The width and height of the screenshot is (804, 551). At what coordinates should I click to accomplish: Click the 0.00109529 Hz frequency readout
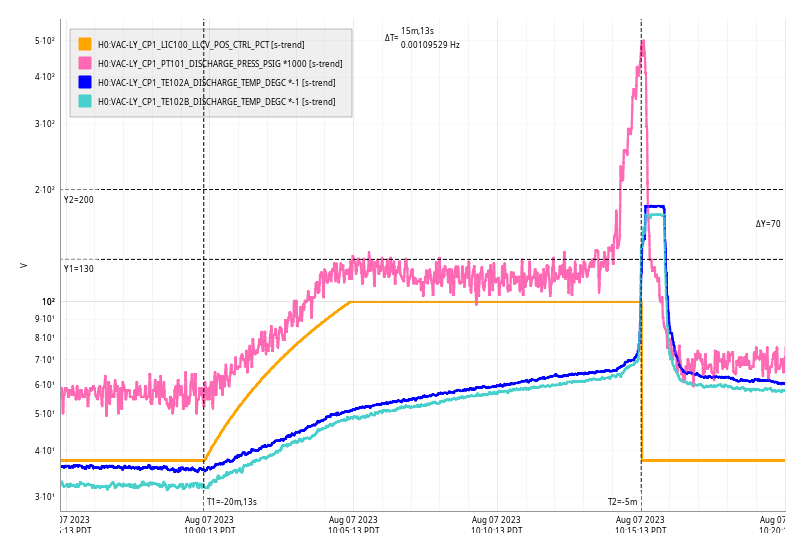pyautogui.click(x=430, y=45)
